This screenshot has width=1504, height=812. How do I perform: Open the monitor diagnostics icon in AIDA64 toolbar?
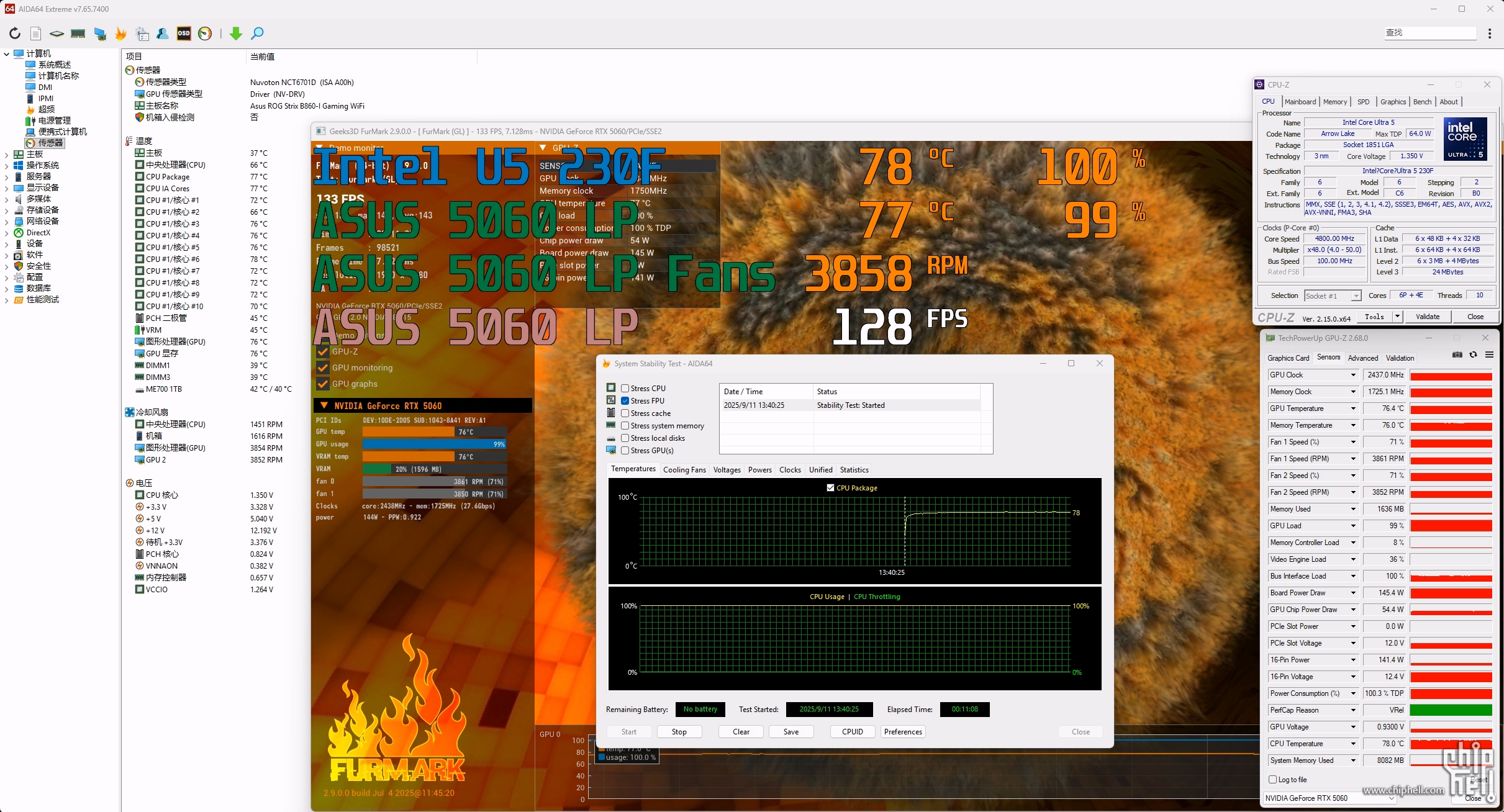[99, 34]
